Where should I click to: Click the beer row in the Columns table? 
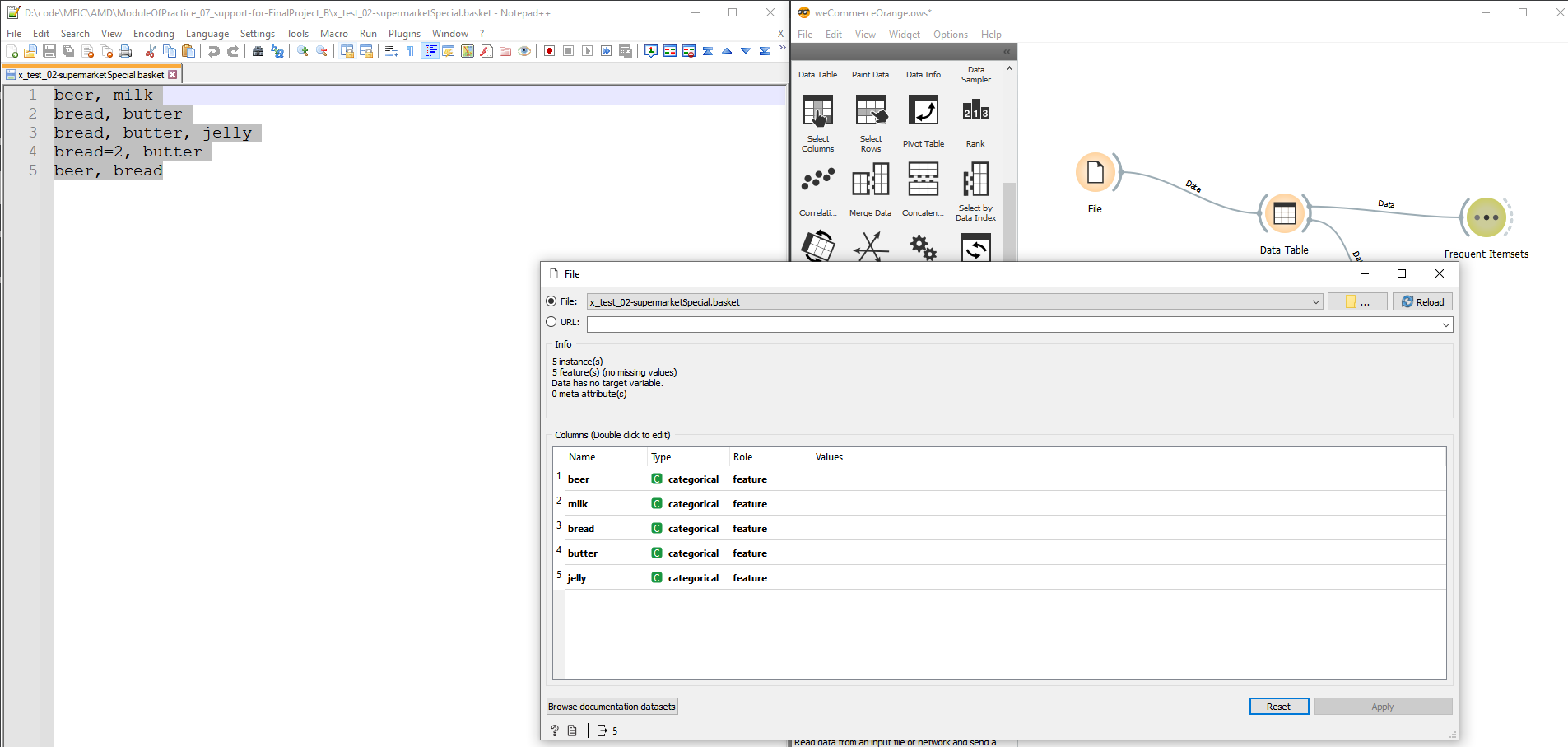point(999,479)
